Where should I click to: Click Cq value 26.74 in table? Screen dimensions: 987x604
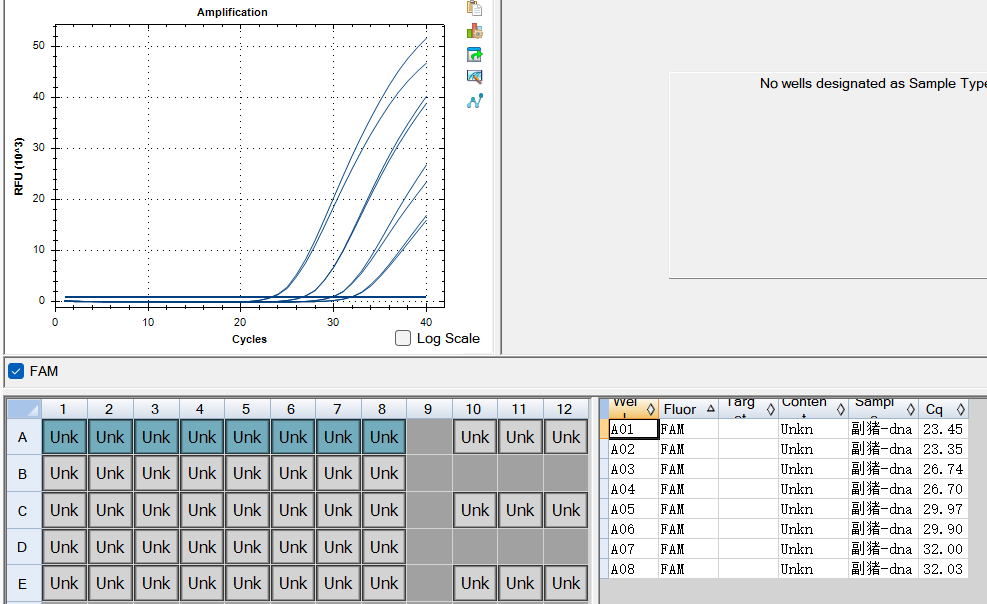pos(943,469)
